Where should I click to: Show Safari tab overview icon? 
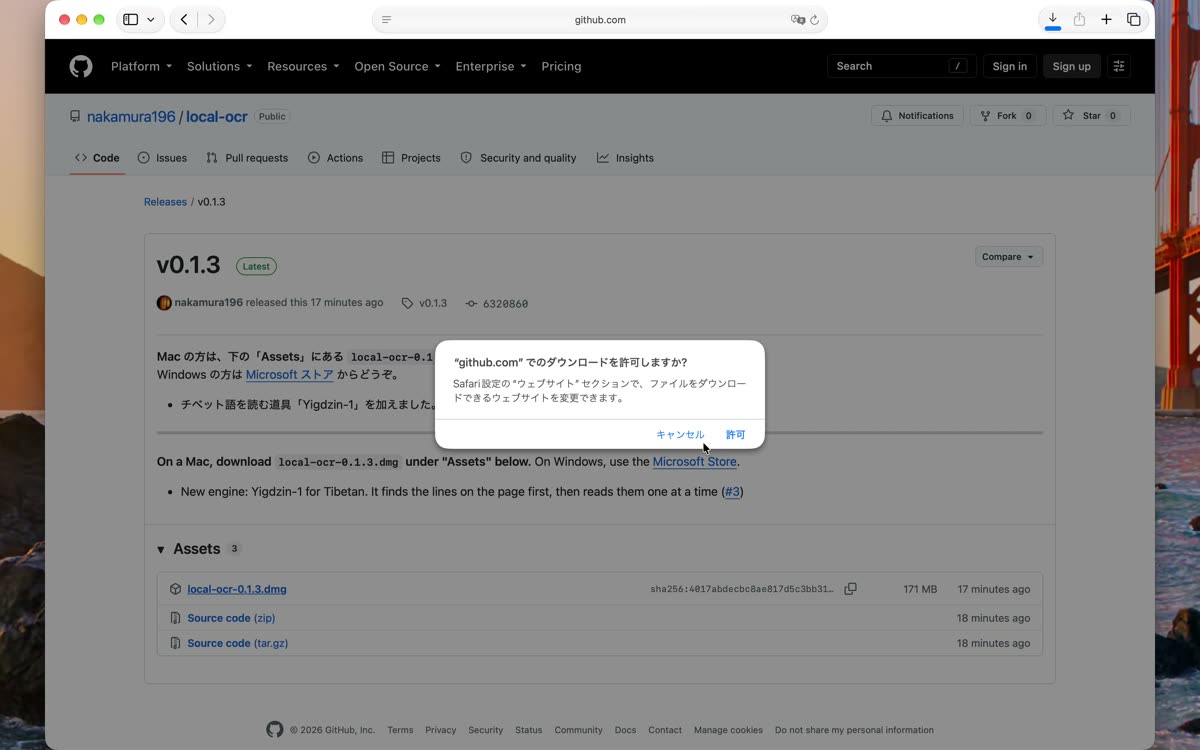(1133, 19)
